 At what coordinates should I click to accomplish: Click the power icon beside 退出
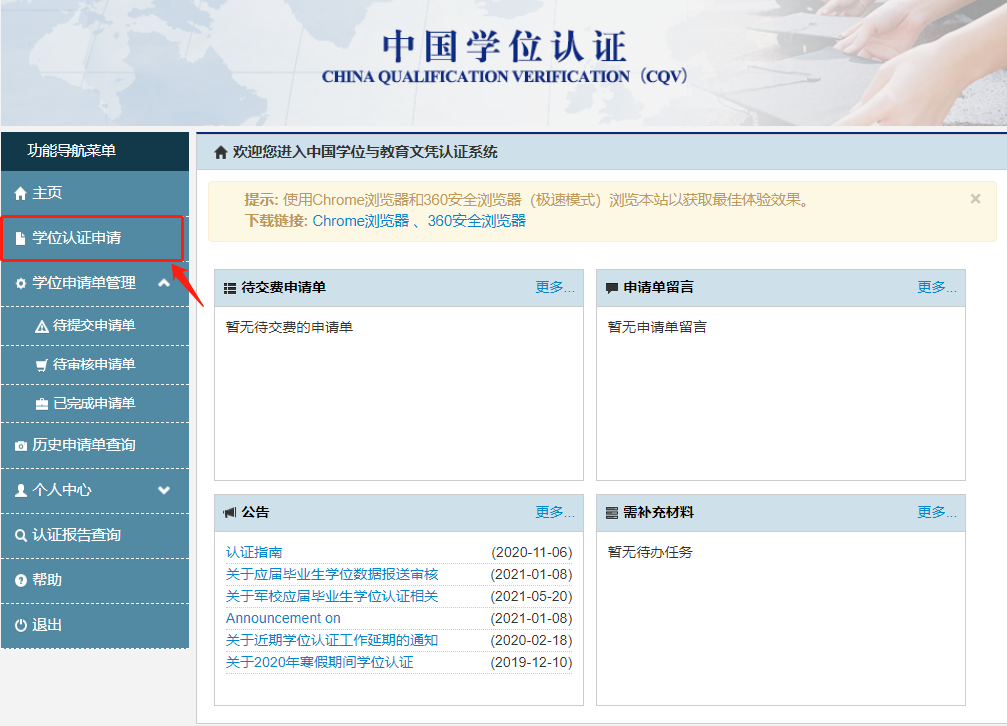click(21, 625)
